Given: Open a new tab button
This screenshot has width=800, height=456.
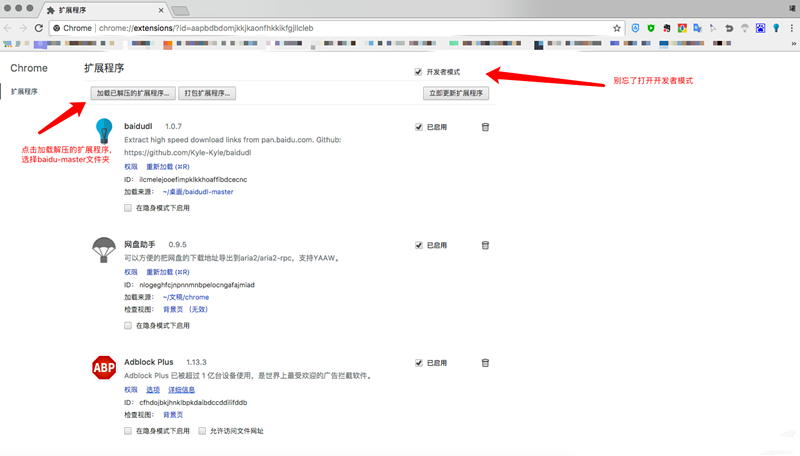Looking at the screenshot, I should click(180, 10).
